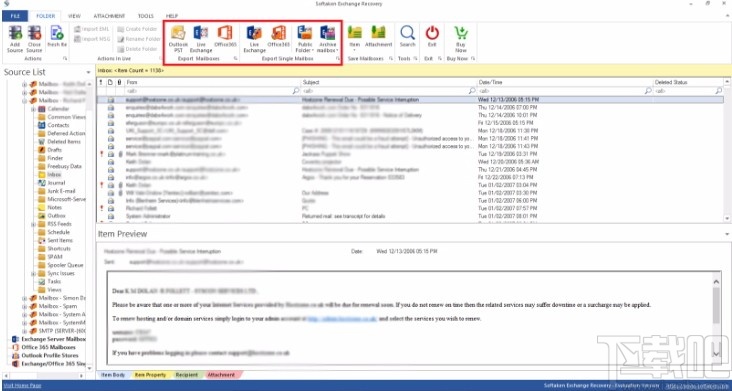Open the Public Folder export option
The height and width of the screenshot is (391, 732).
(x=304, y=38)
